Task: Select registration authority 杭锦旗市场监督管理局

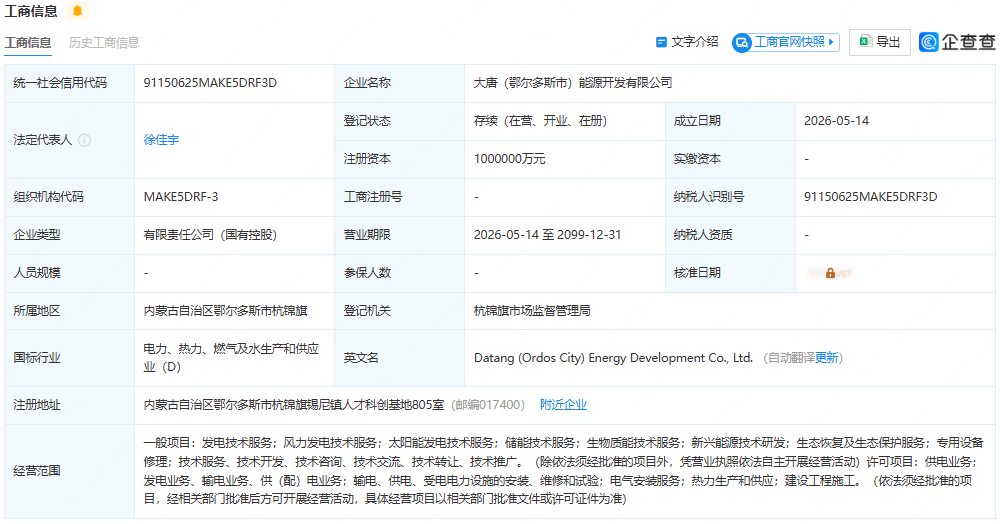Action: point(532,311)
